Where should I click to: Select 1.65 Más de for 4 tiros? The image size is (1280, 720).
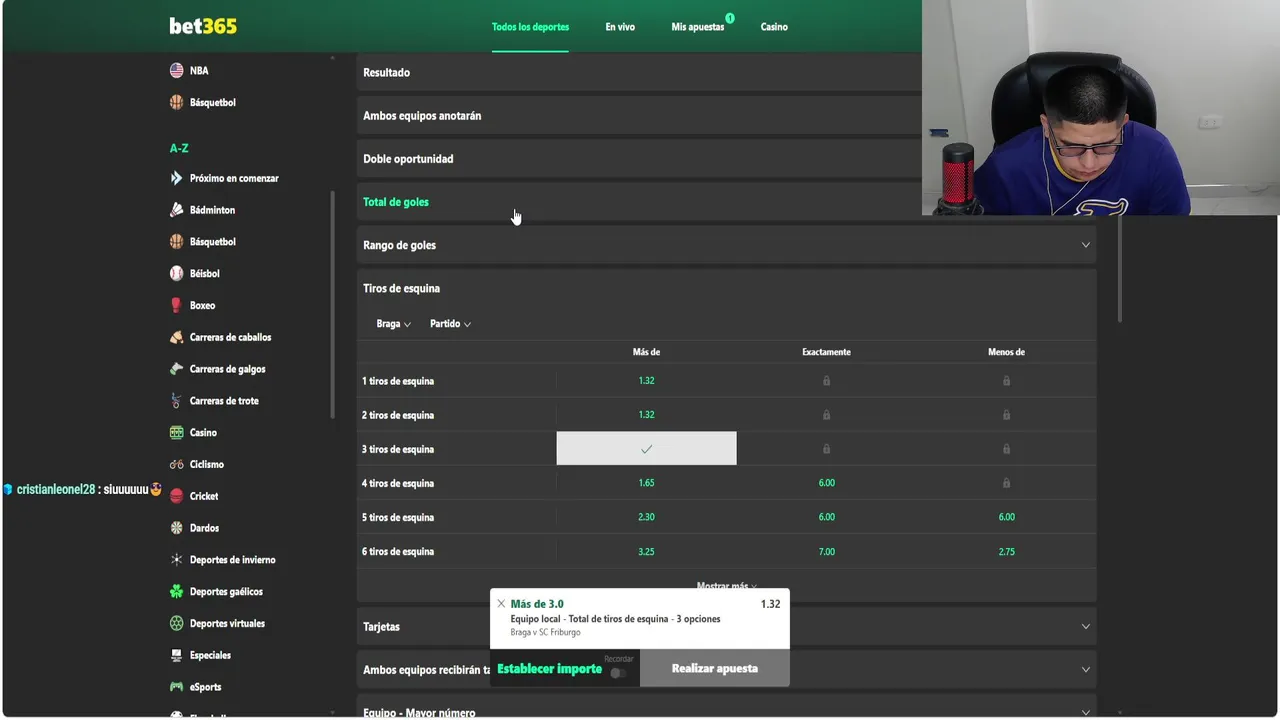646,483
